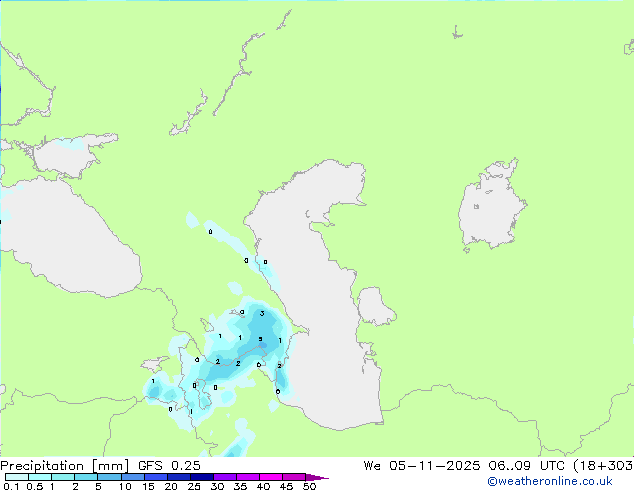Click the 15–20 mm legend color swatch
The height and width of the screenshot is (490, 634).
(155, 477)
